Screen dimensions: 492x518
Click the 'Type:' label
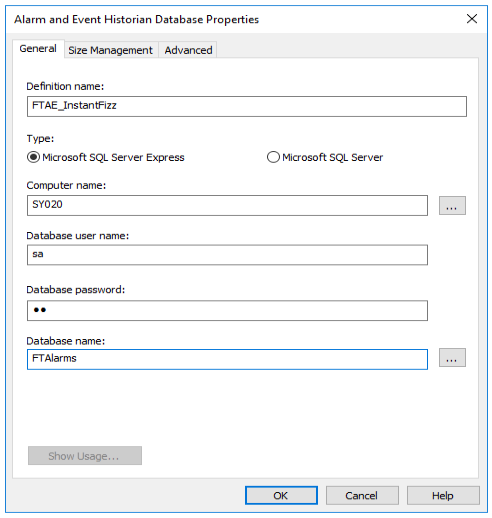click(40, 138)
